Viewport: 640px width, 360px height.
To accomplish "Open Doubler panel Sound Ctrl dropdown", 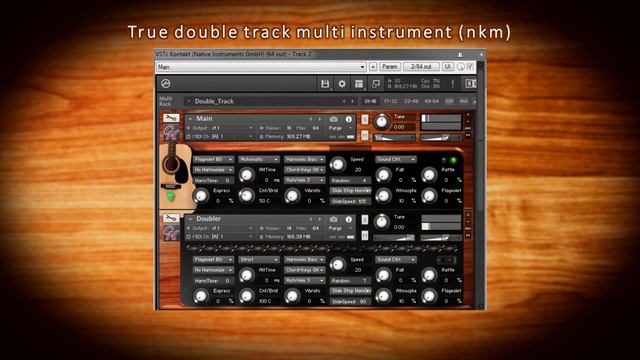I will pyautogui.click(x=396, y=260).
